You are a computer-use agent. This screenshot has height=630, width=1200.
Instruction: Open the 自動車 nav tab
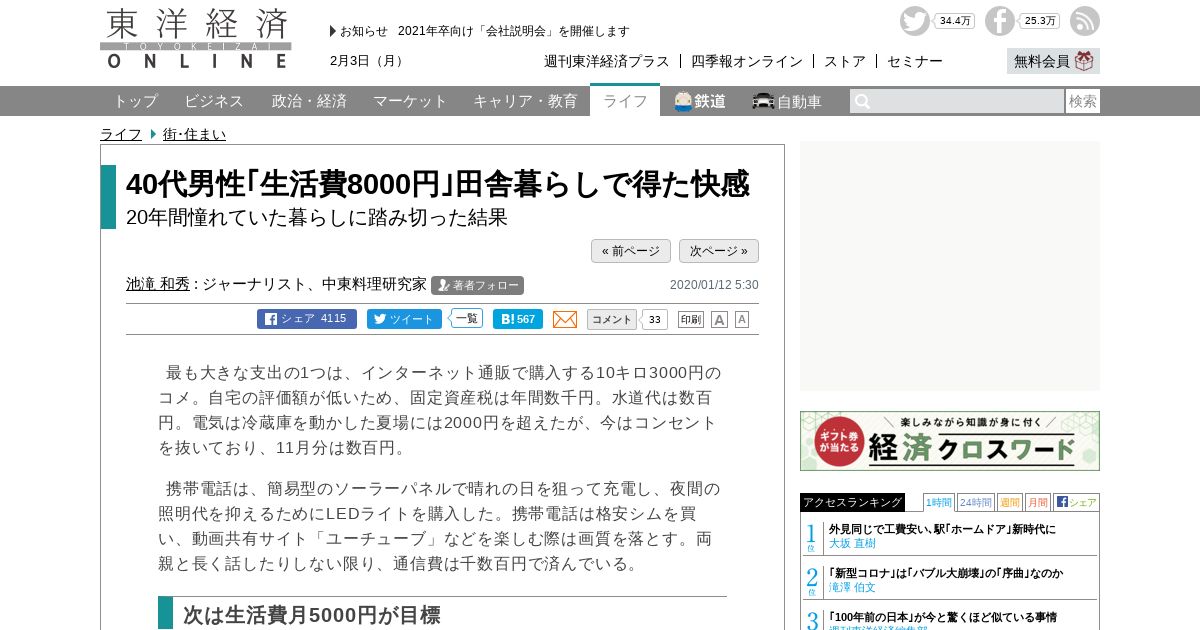[787, 101]
